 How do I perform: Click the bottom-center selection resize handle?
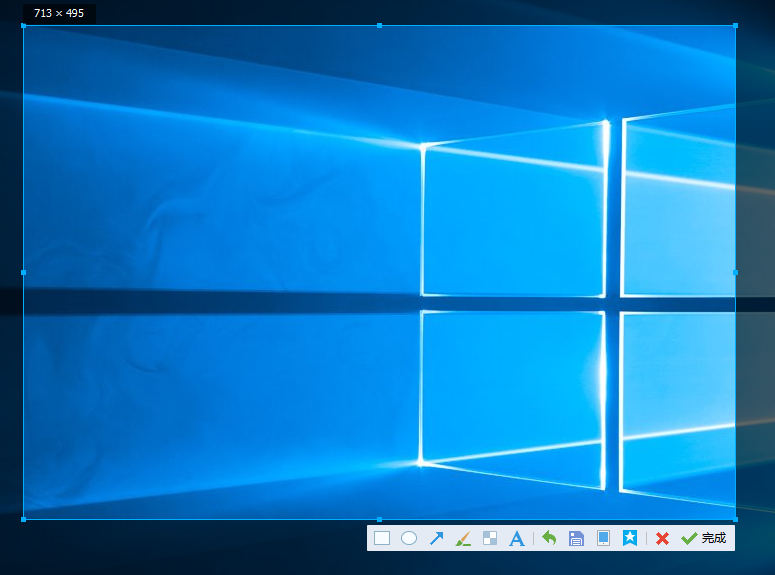[379, 519]
